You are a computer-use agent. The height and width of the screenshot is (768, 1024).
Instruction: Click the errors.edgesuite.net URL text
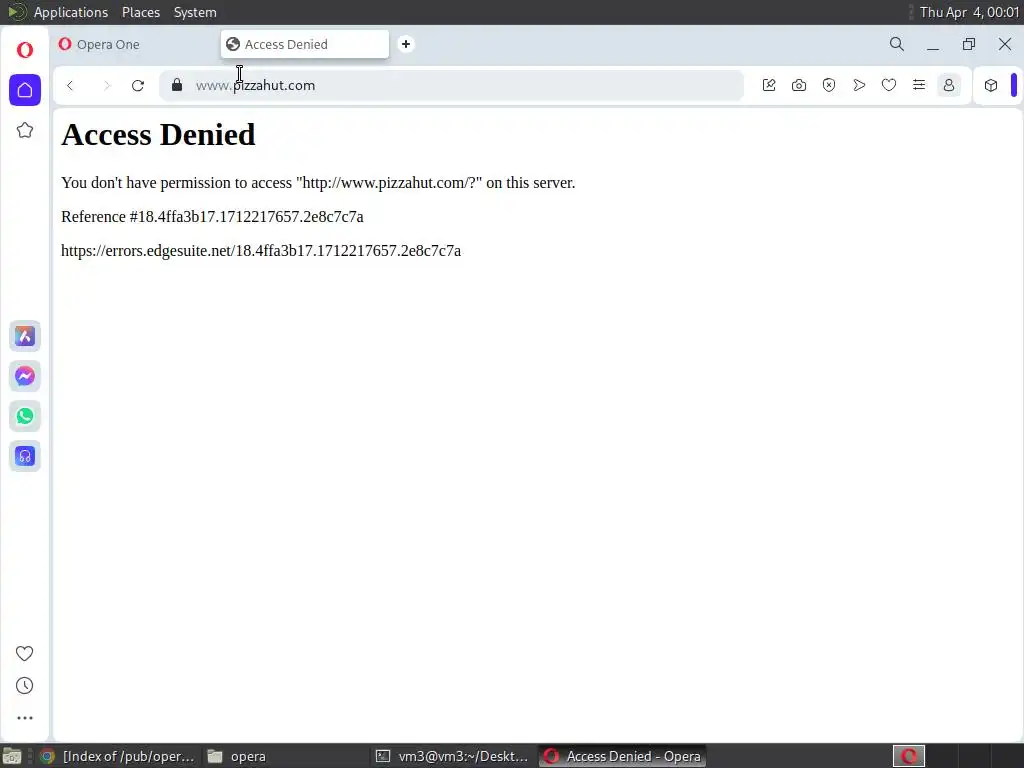pos(261,251)
